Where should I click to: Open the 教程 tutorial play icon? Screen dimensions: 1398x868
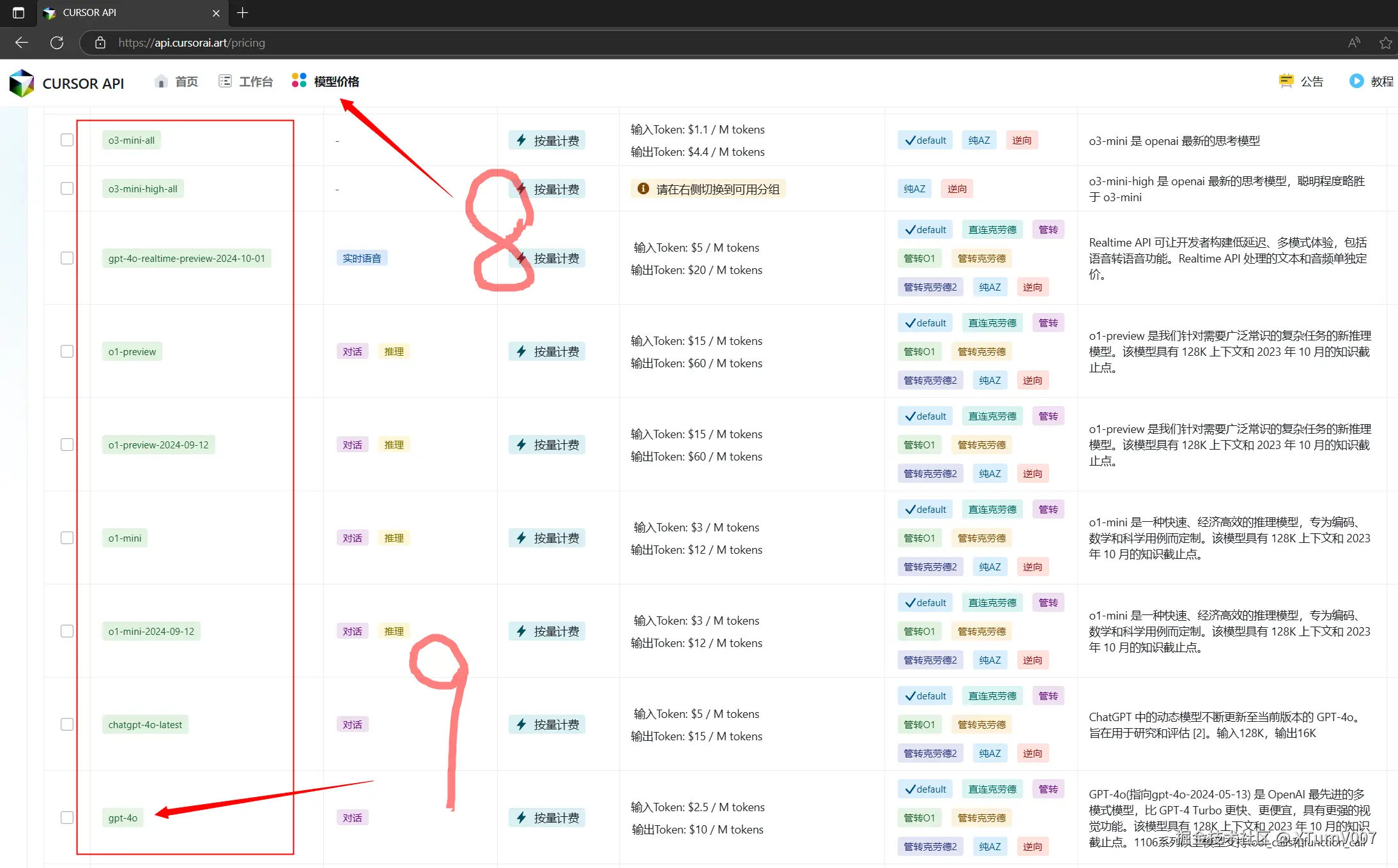coord(1356,81)
